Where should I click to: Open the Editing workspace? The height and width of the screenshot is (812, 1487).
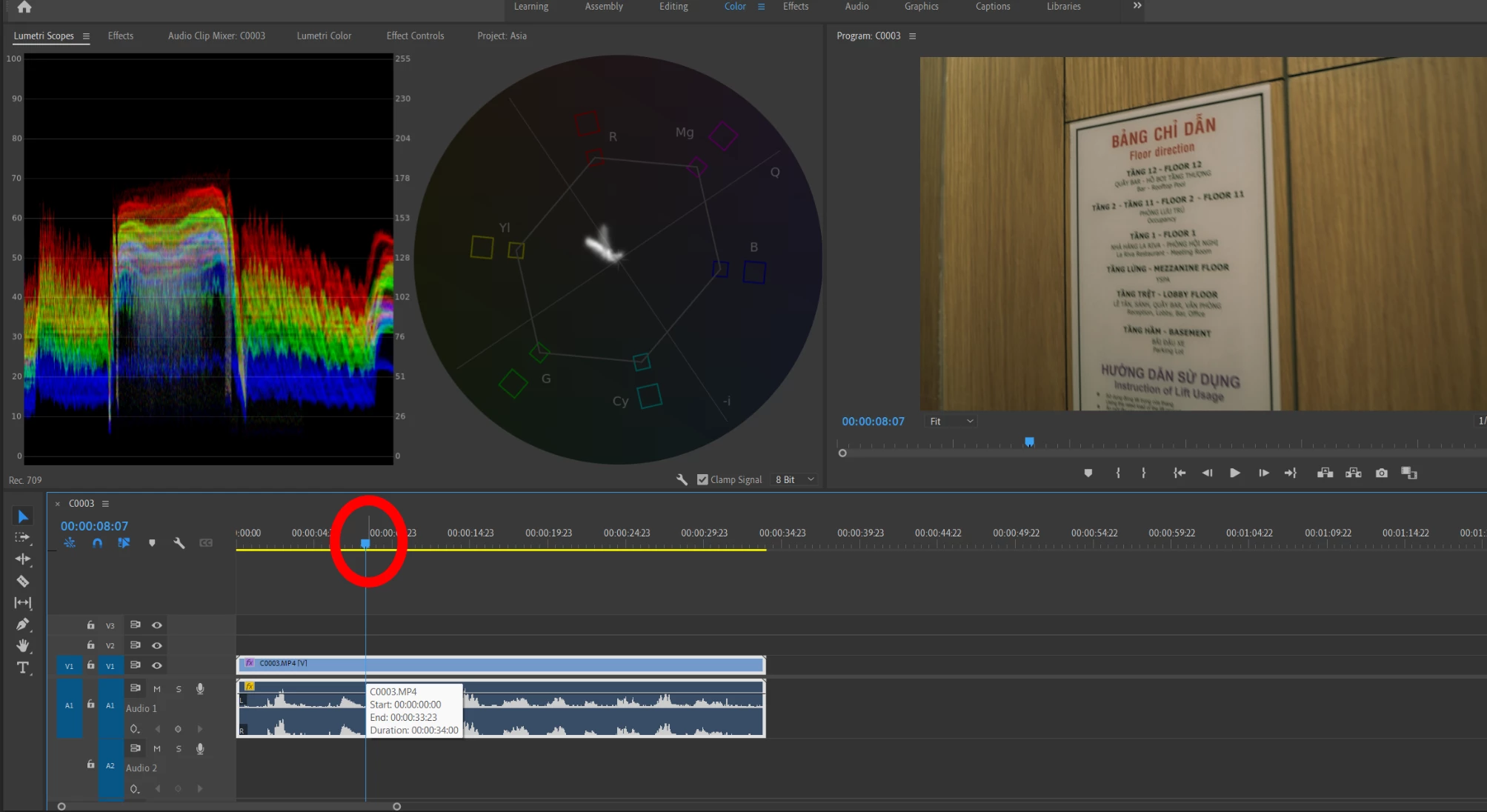pos(673,7)
